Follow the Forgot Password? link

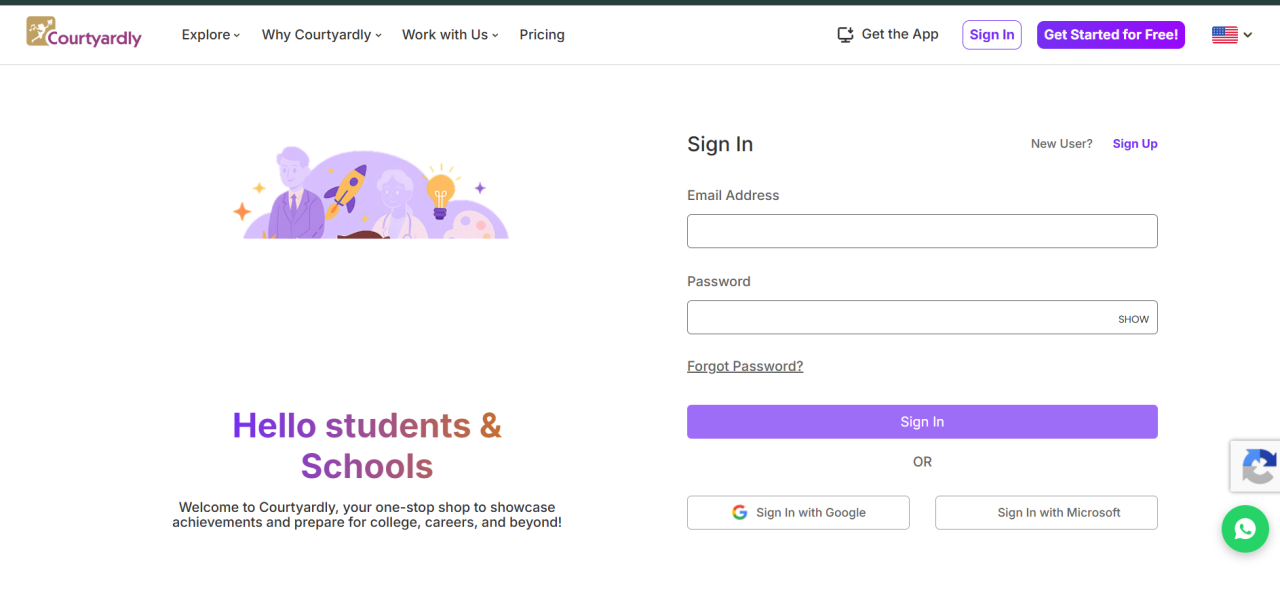pyautogui.click(x=745, y=366)
